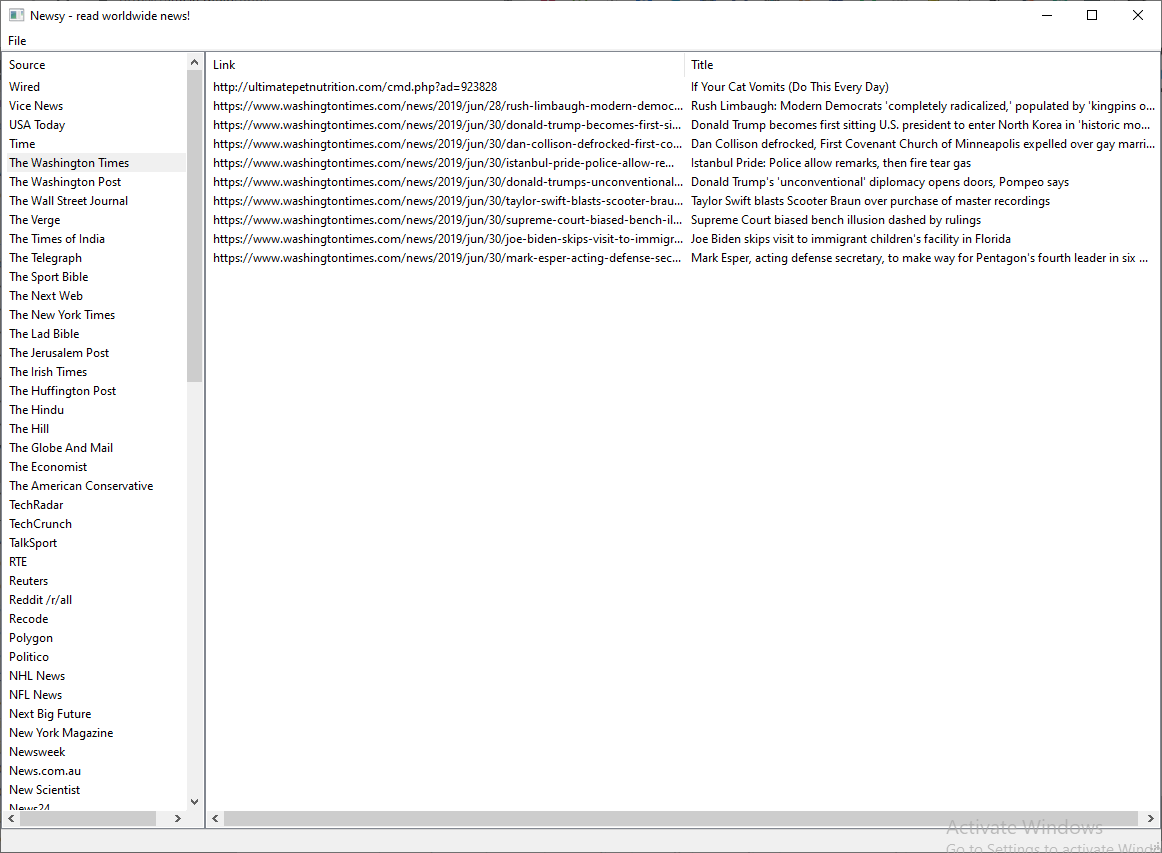Select The Times of India source
This screenshot has width=1162, height=853.
pyautogui.click(x=57, y=239)
